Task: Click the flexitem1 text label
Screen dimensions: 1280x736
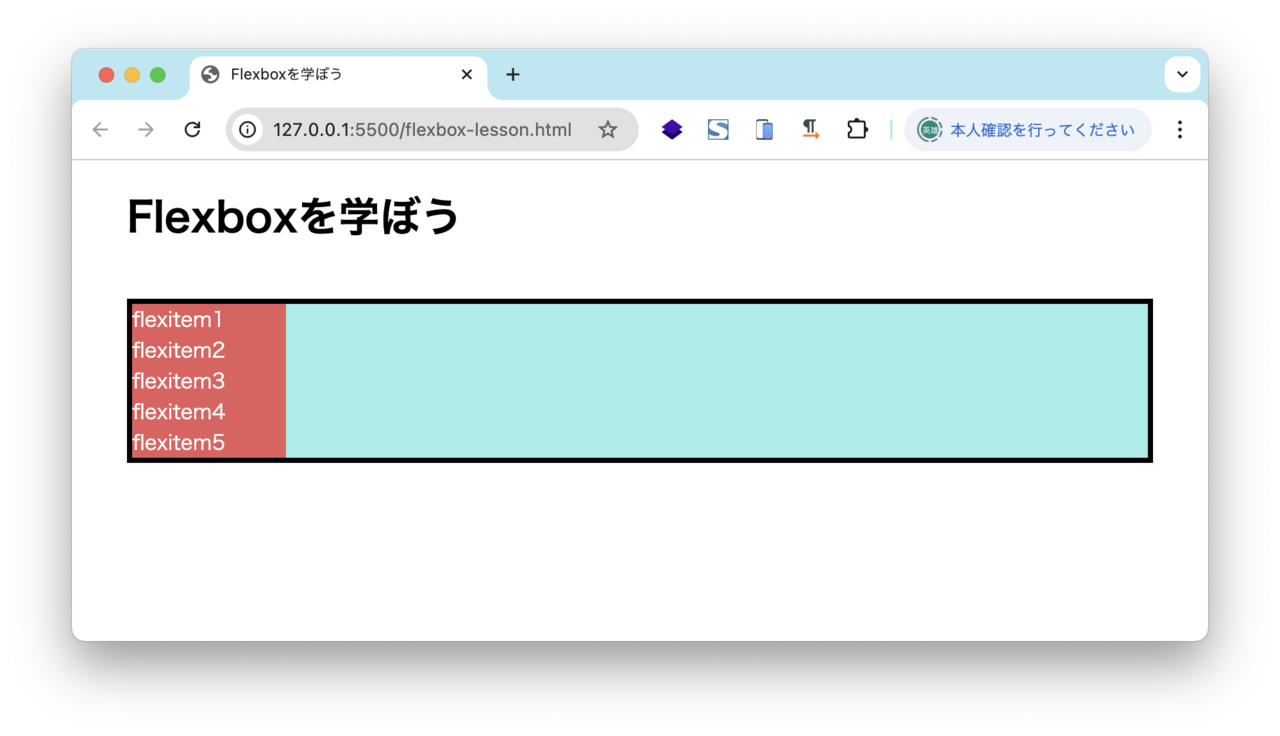Action: coord(177,319)
